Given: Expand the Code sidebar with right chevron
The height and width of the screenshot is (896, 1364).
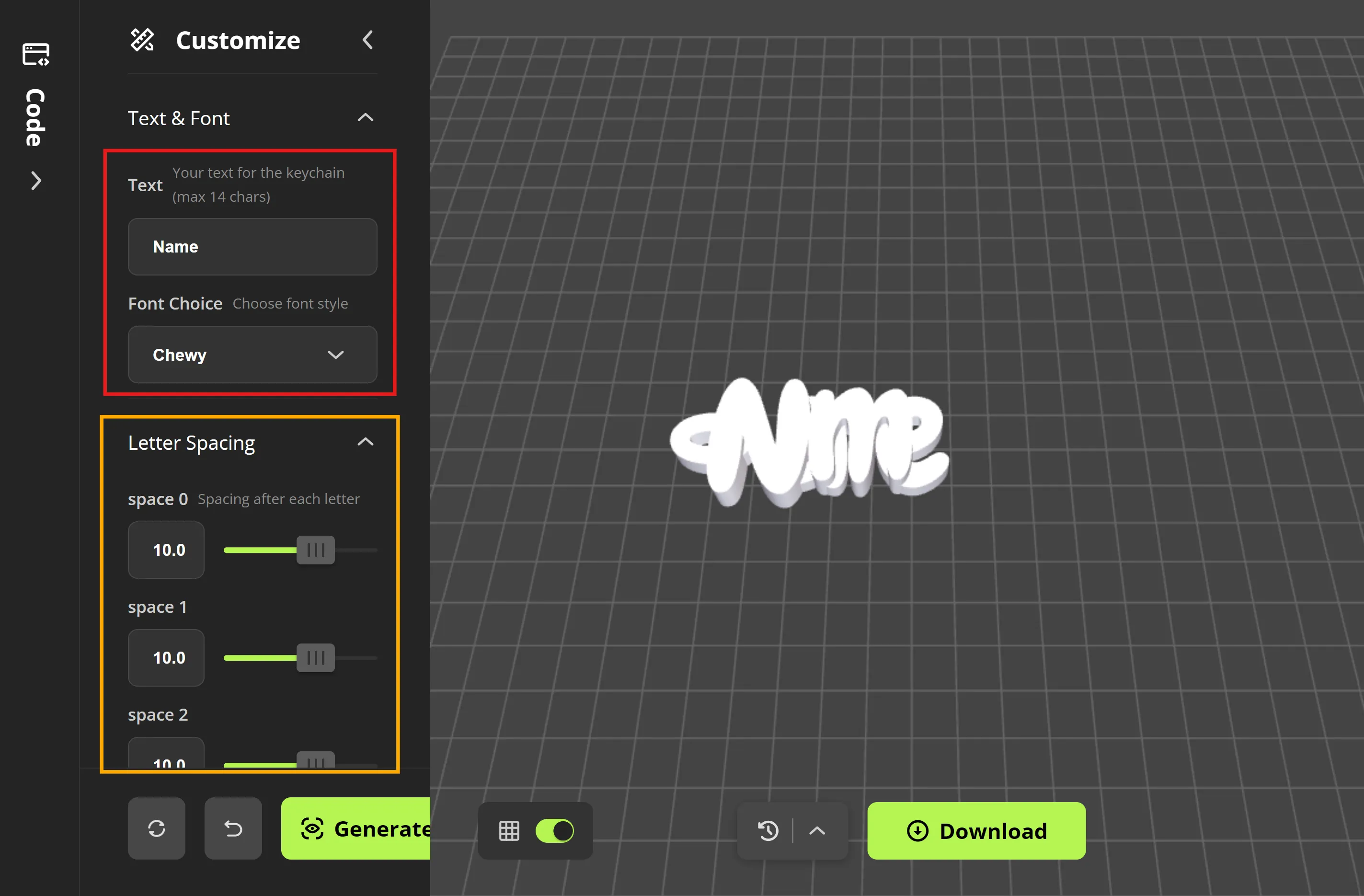Looking at the screenshot, I should [x=35, y=181].
